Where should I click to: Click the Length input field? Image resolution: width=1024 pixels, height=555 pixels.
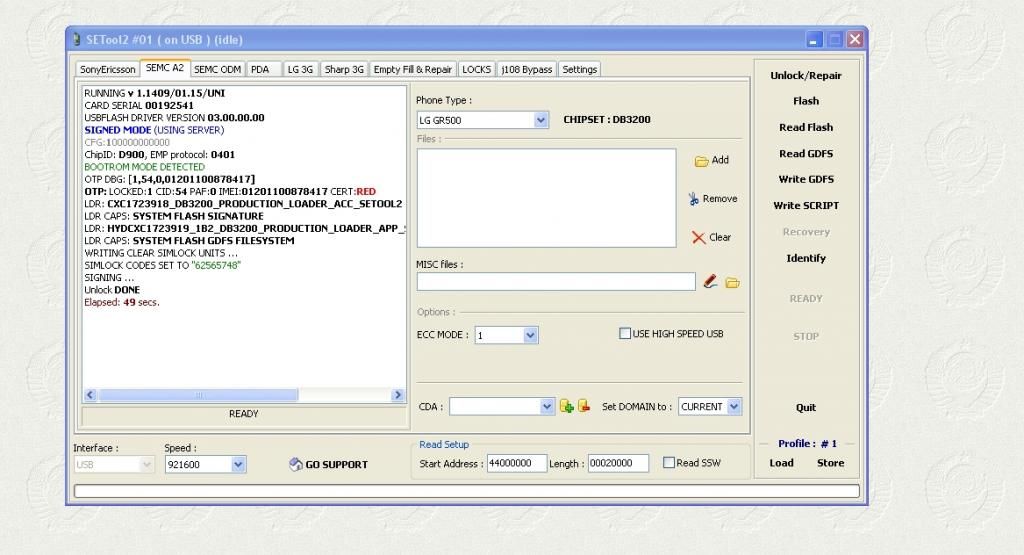pos(618,463)
